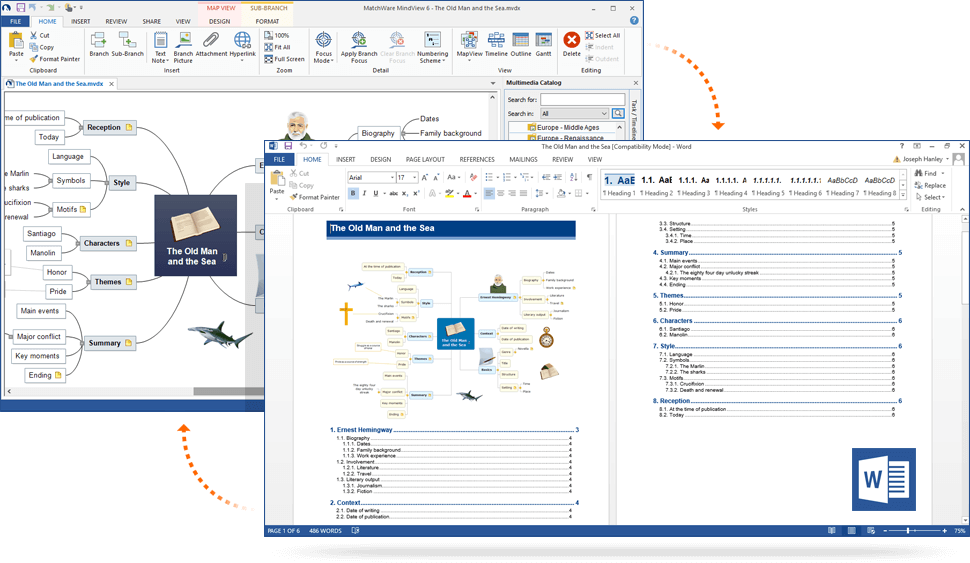Open the Arial font name dropdown
The width and height of the screenshot is (970, 563).
[392, 178]
